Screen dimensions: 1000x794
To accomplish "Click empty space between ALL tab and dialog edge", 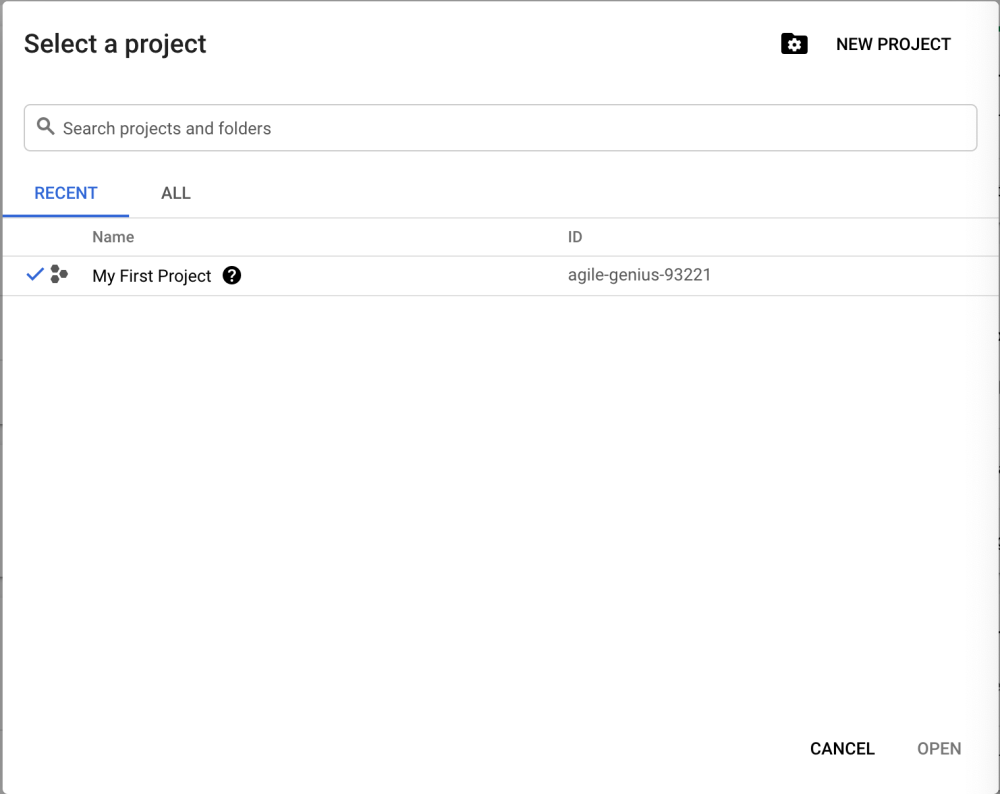I will pyautogui.click(x=600, y=193).
